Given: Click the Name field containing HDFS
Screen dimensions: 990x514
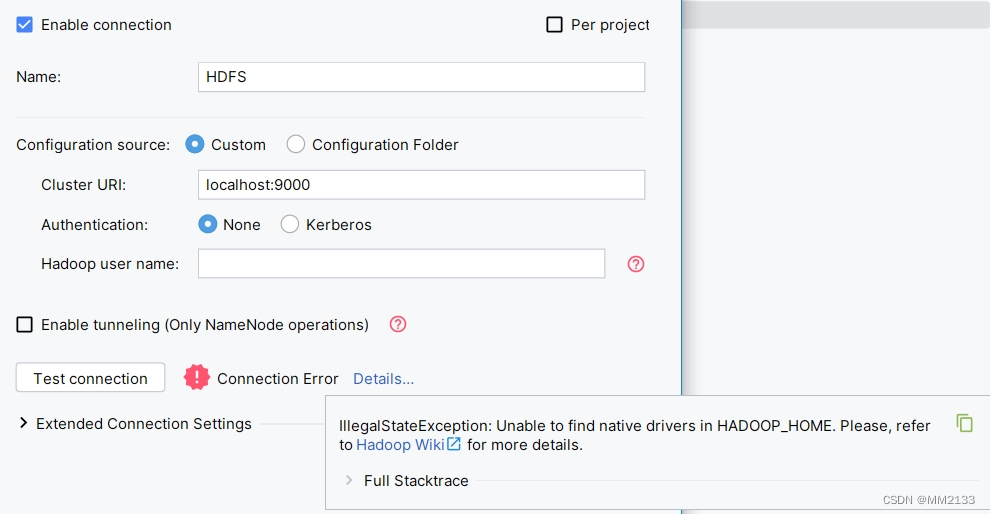Looking at the screenshot, I should pyautogui.click(x=421, y=77).
